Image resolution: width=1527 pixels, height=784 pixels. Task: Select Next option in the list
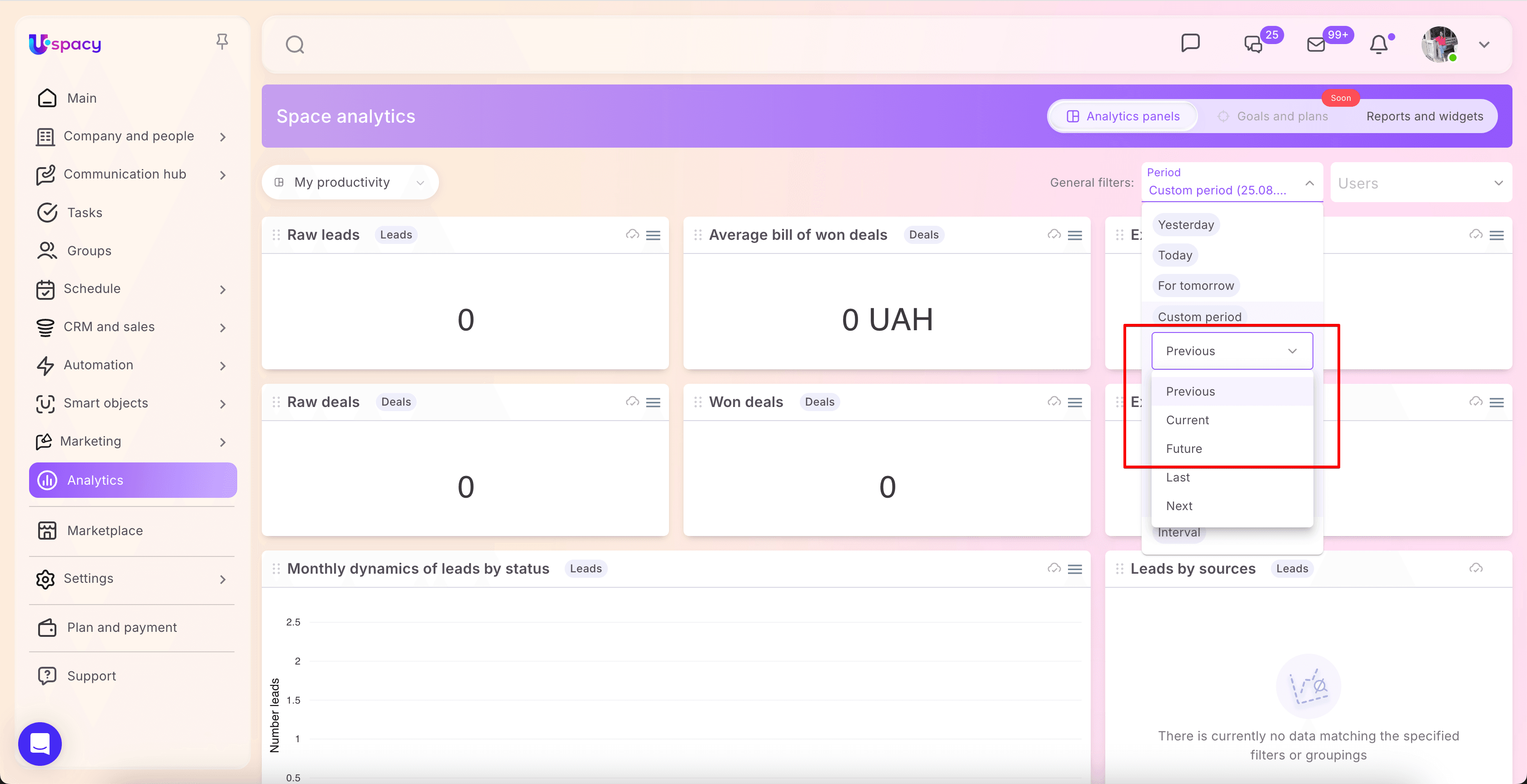tap(1232, 506)
